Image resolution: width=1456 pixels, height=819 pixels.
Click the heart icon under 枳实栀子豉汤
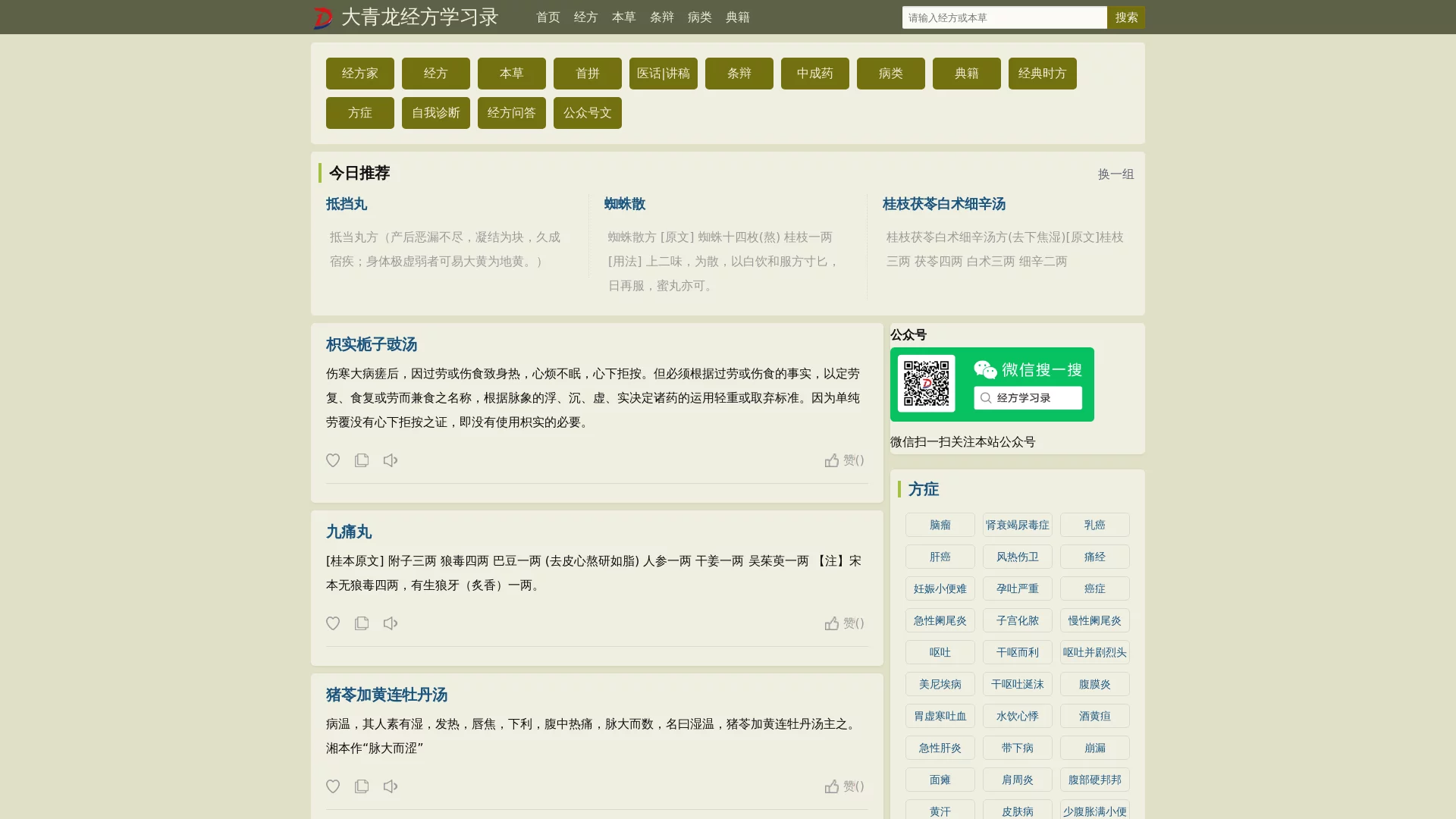332,460
